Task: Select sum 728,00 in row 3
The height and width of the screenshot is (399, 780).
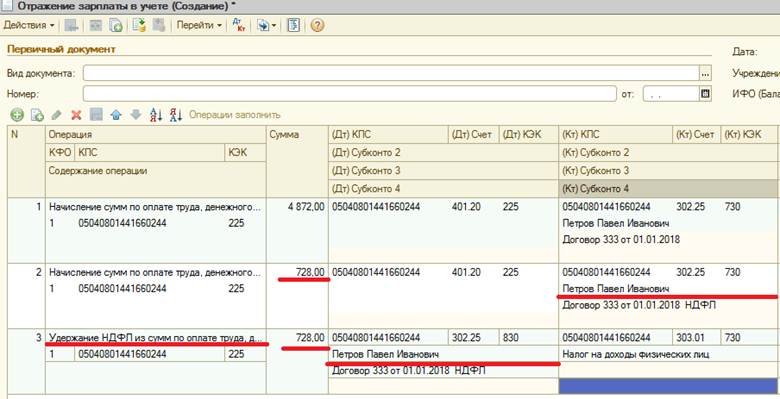Action: (x=297, y=338)
